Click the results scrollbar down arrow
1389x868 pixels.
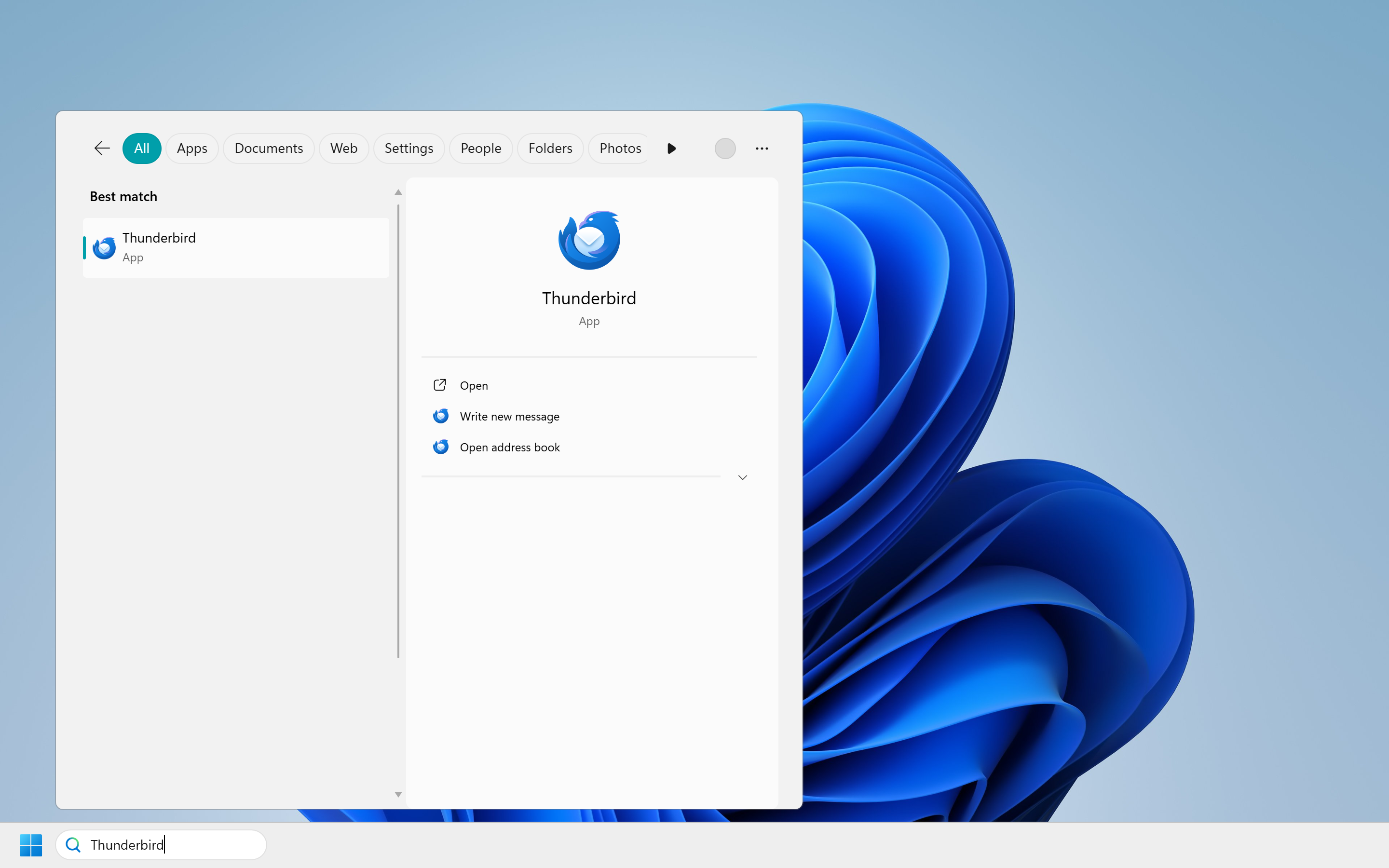(x=398, y=795)
